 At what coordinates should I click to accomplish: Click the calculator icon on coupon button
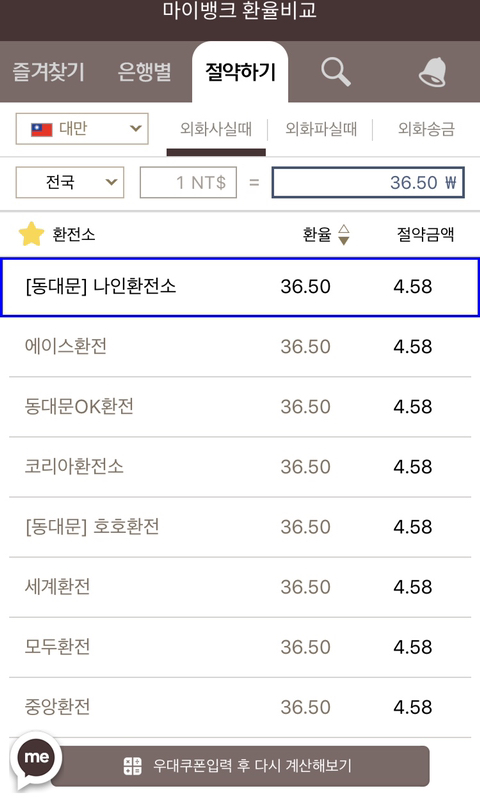pos(133,766)
